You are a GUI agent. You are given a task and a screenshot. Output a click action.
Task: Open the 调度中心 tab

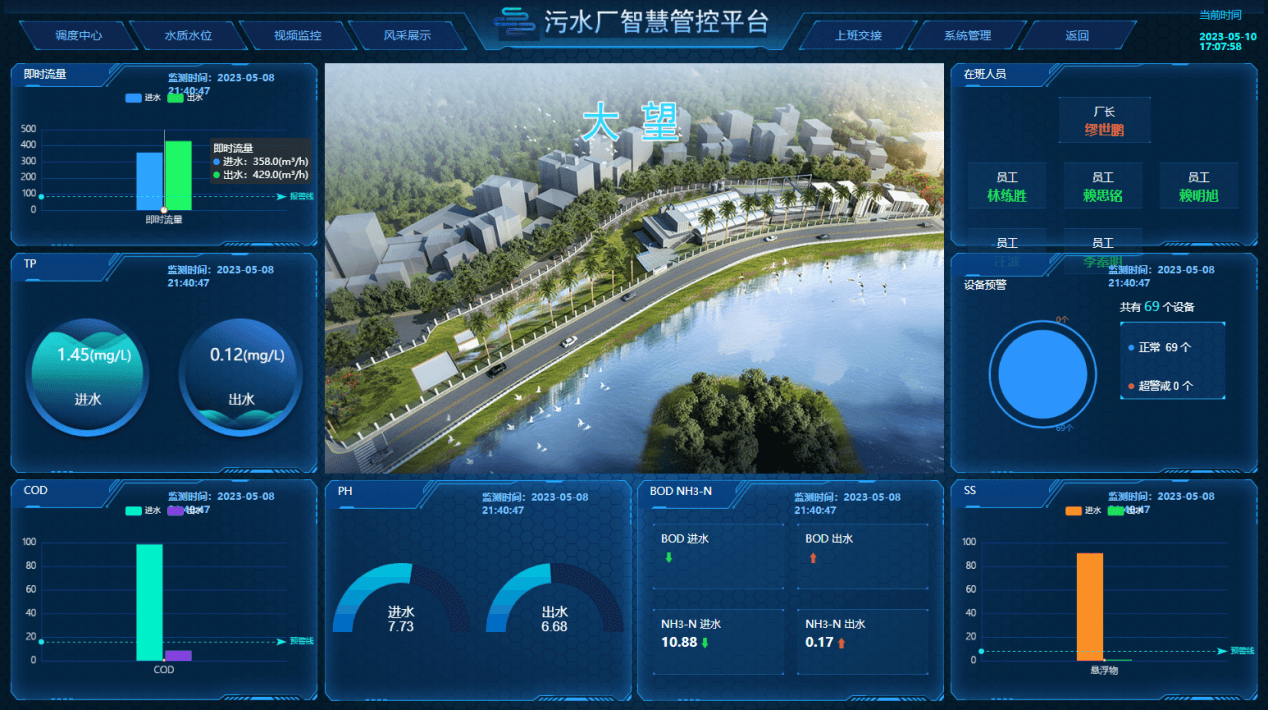coord(78,36)
